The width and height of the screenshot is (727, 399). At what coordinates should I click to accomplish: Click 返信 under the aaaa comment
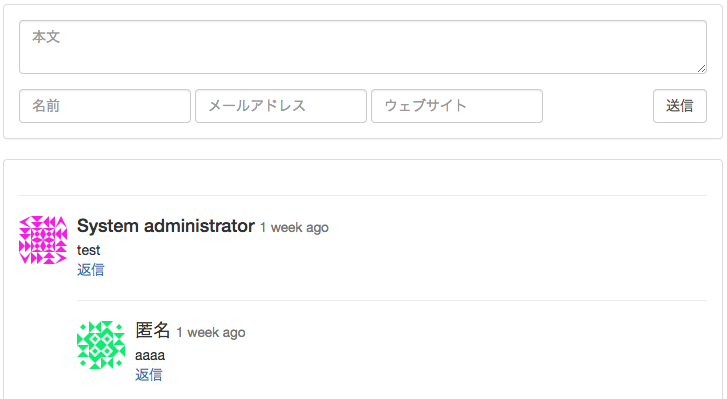pos(149,374)
